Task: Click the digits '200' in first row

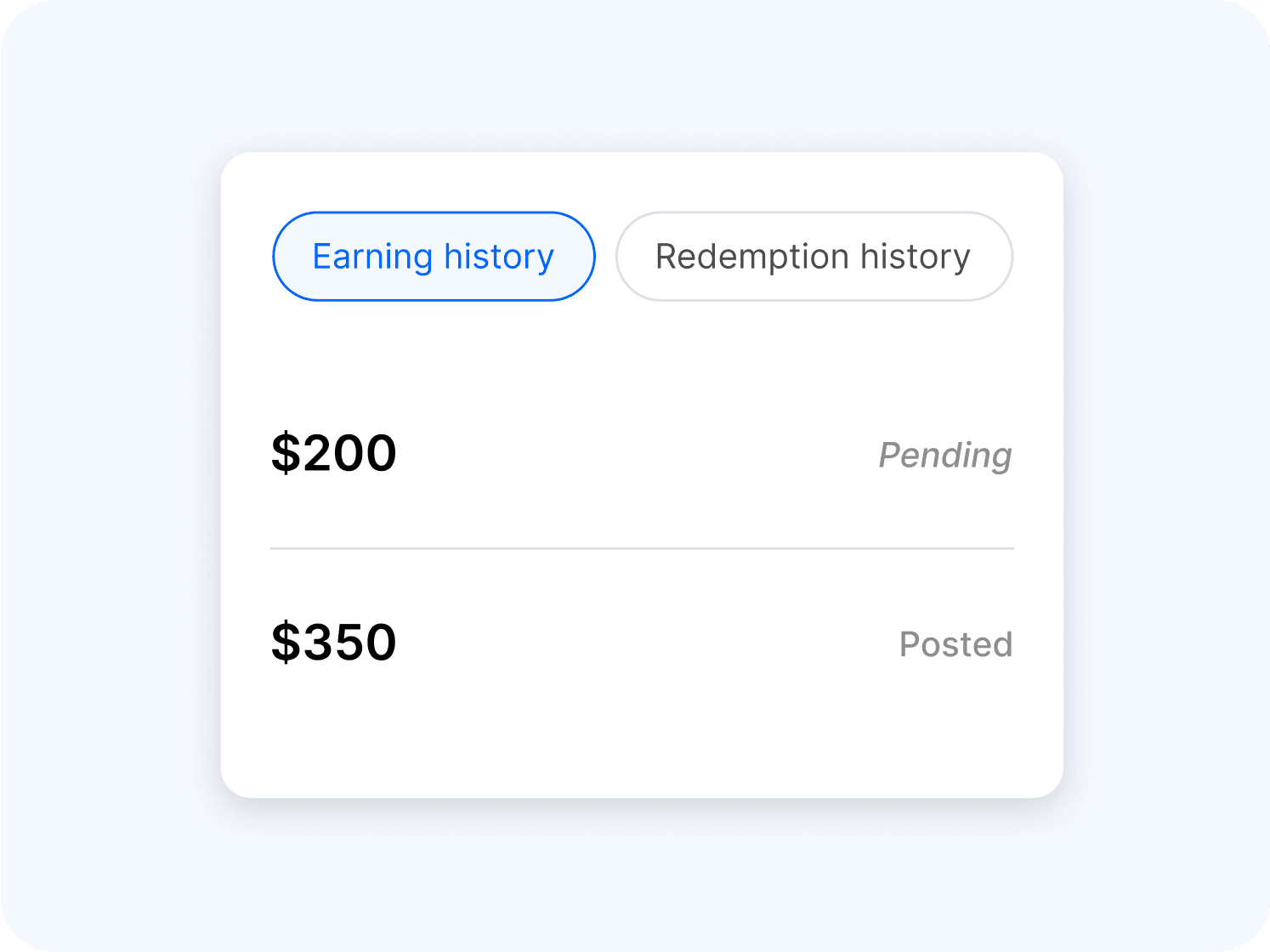Action: 349,453
